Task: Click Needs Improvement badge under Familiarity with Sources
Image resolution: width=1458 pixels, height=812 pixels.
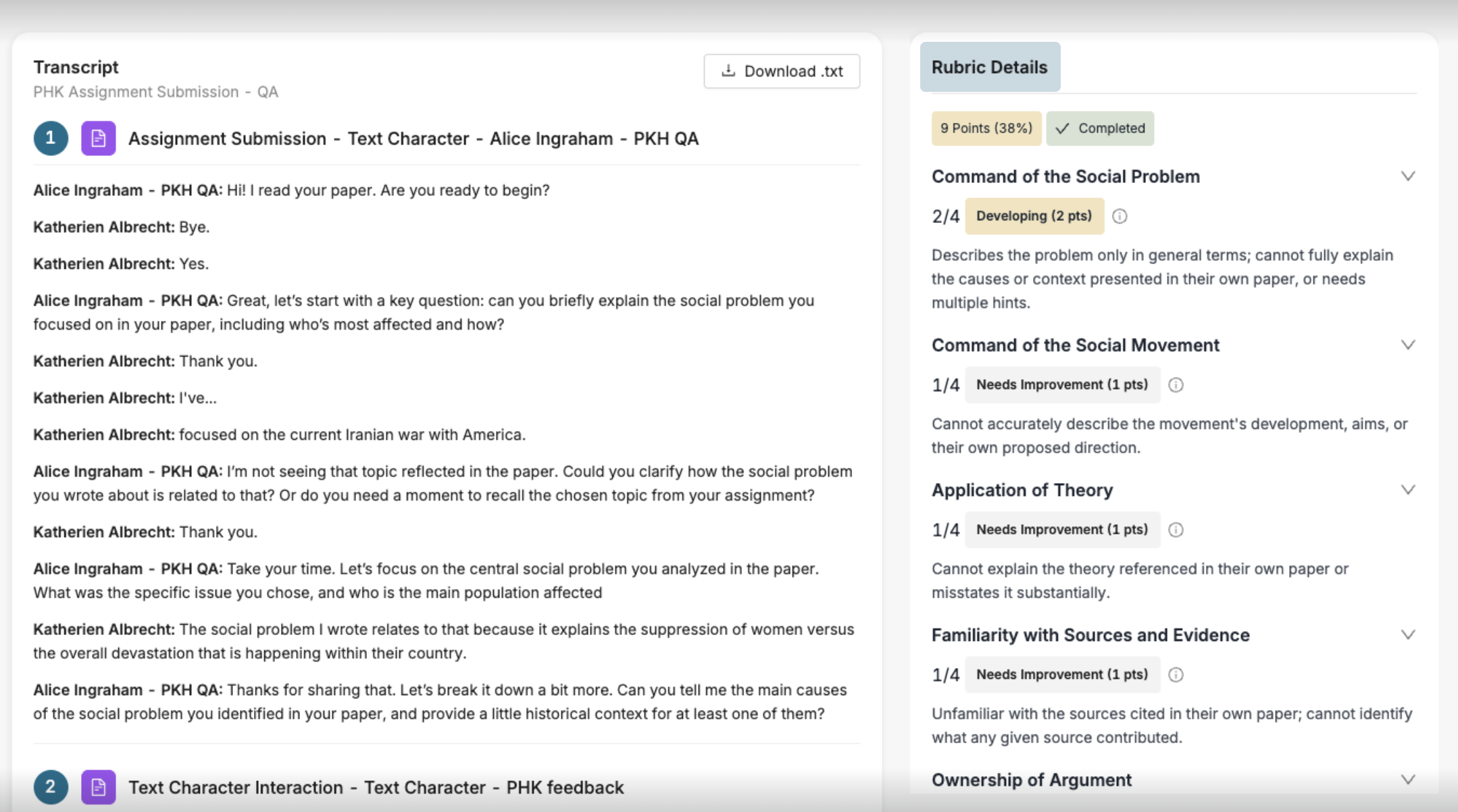Action: 1062,675
